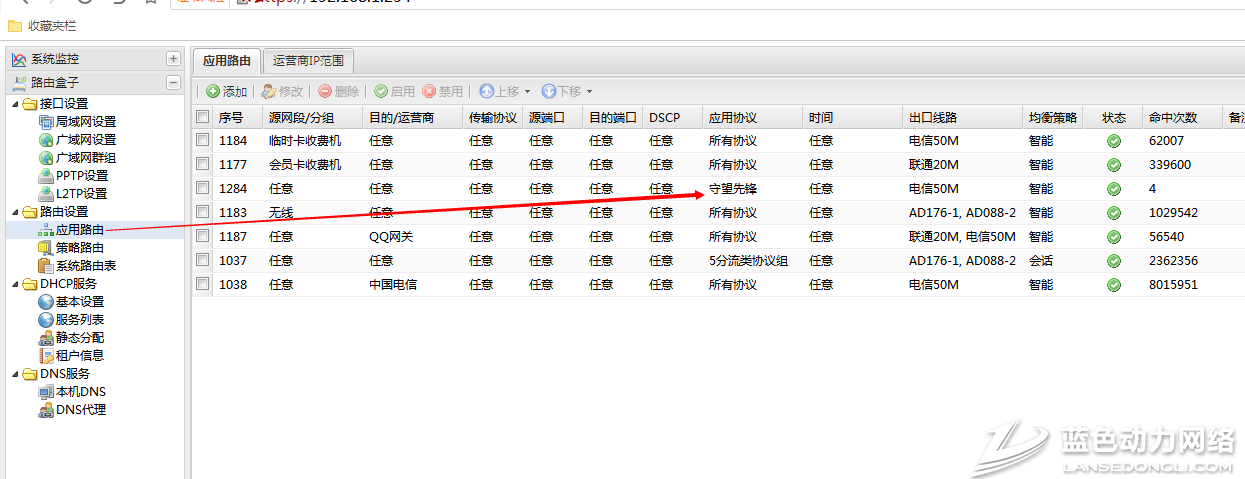Image resolution: width=1245 pixels, height=479 pixels.
Task: Collapse the 接口设置 tree folder
Action: [x=14, y=104]
